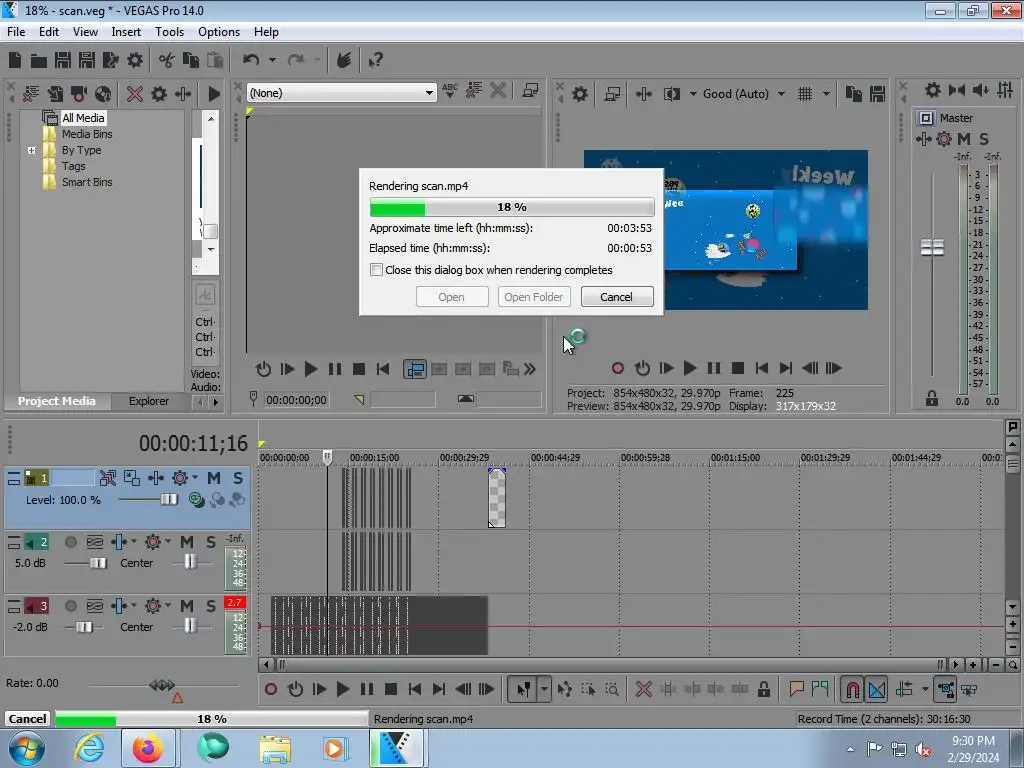1024x768 pixels.
Task: Click the Undo arrow icon
Action: tap(251, 60)
